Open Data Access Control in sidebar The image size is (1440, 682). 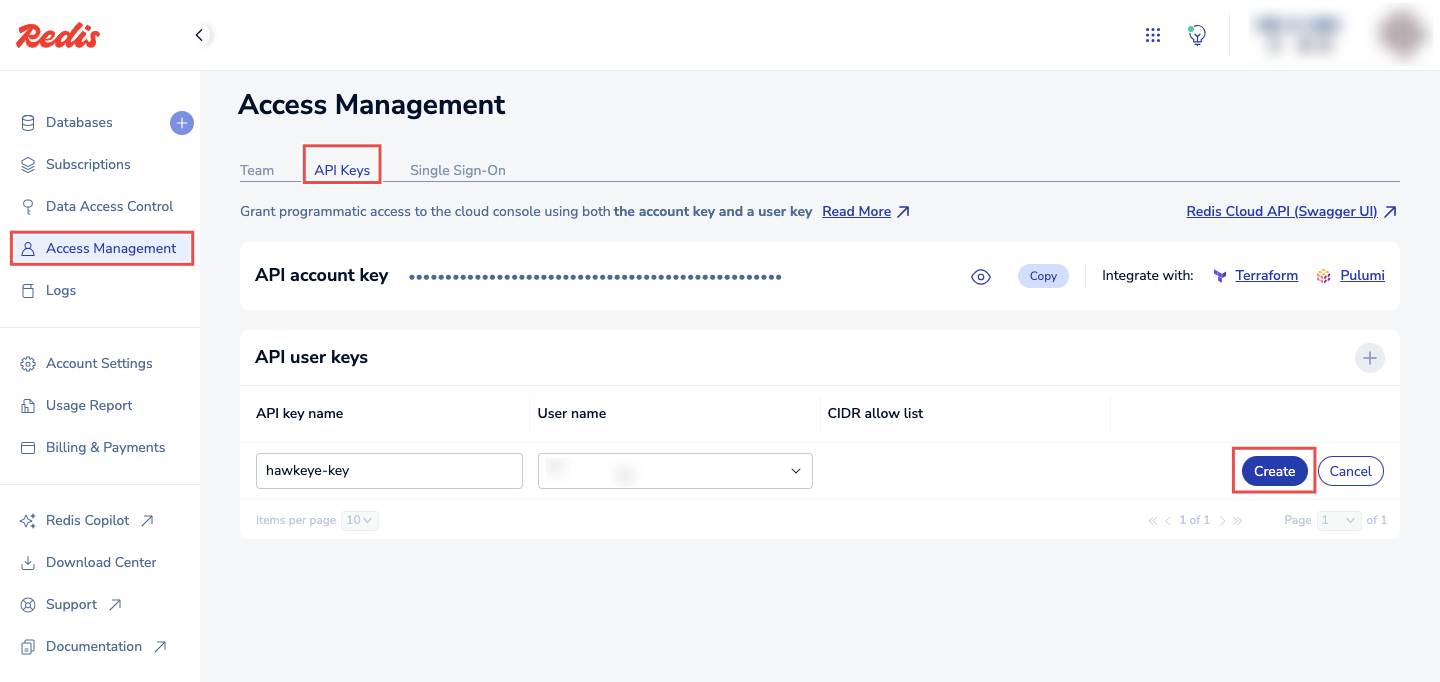pos(109,206)
